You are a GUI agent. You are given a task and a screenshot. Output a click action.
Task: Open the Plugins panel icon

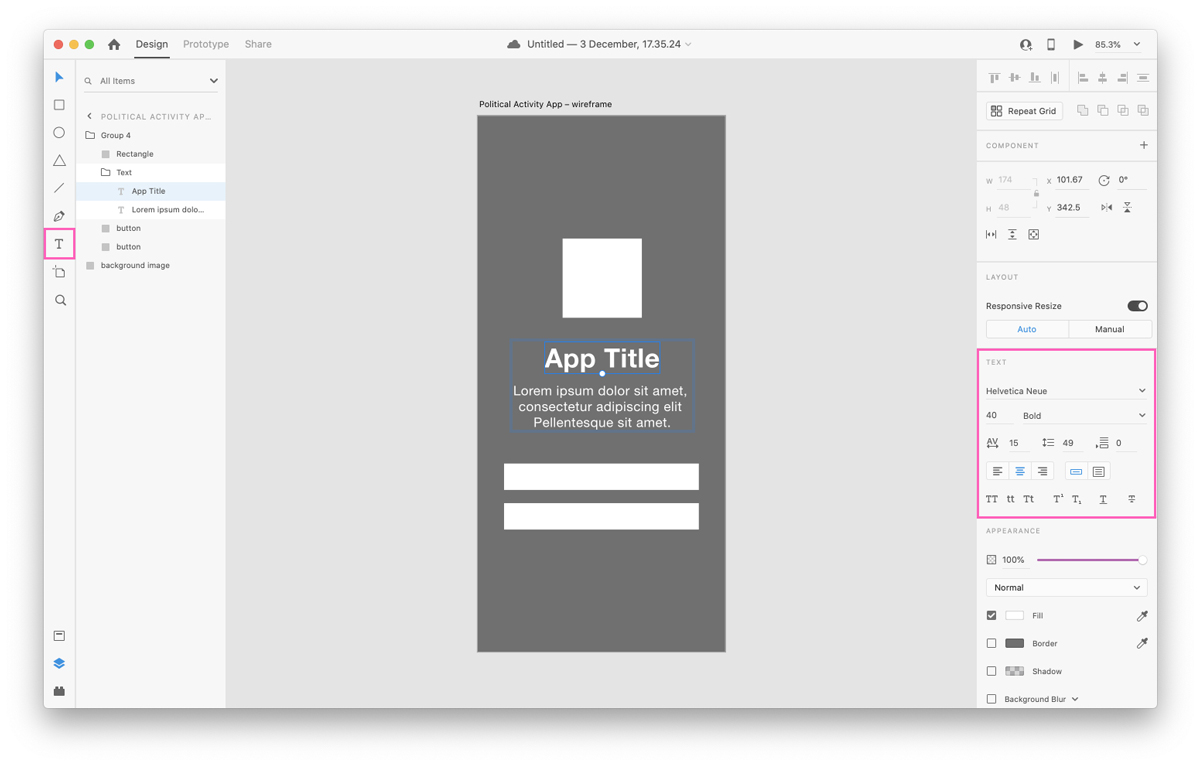pos(59,692)
